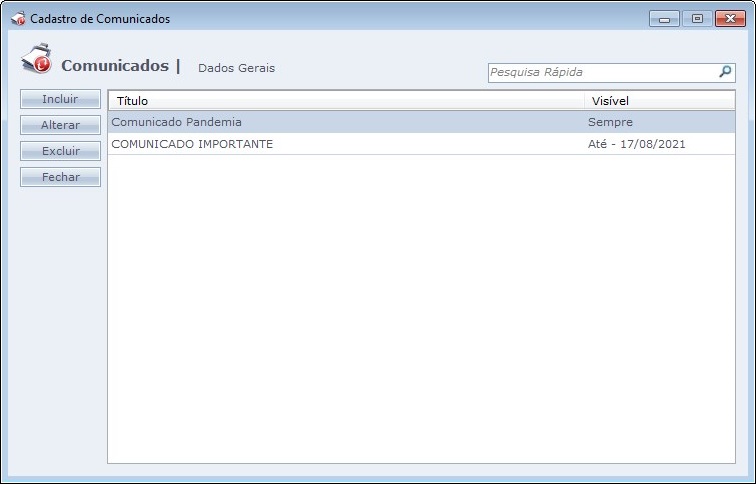Click the Até - 17/08/2021 cell

point(637,144)
